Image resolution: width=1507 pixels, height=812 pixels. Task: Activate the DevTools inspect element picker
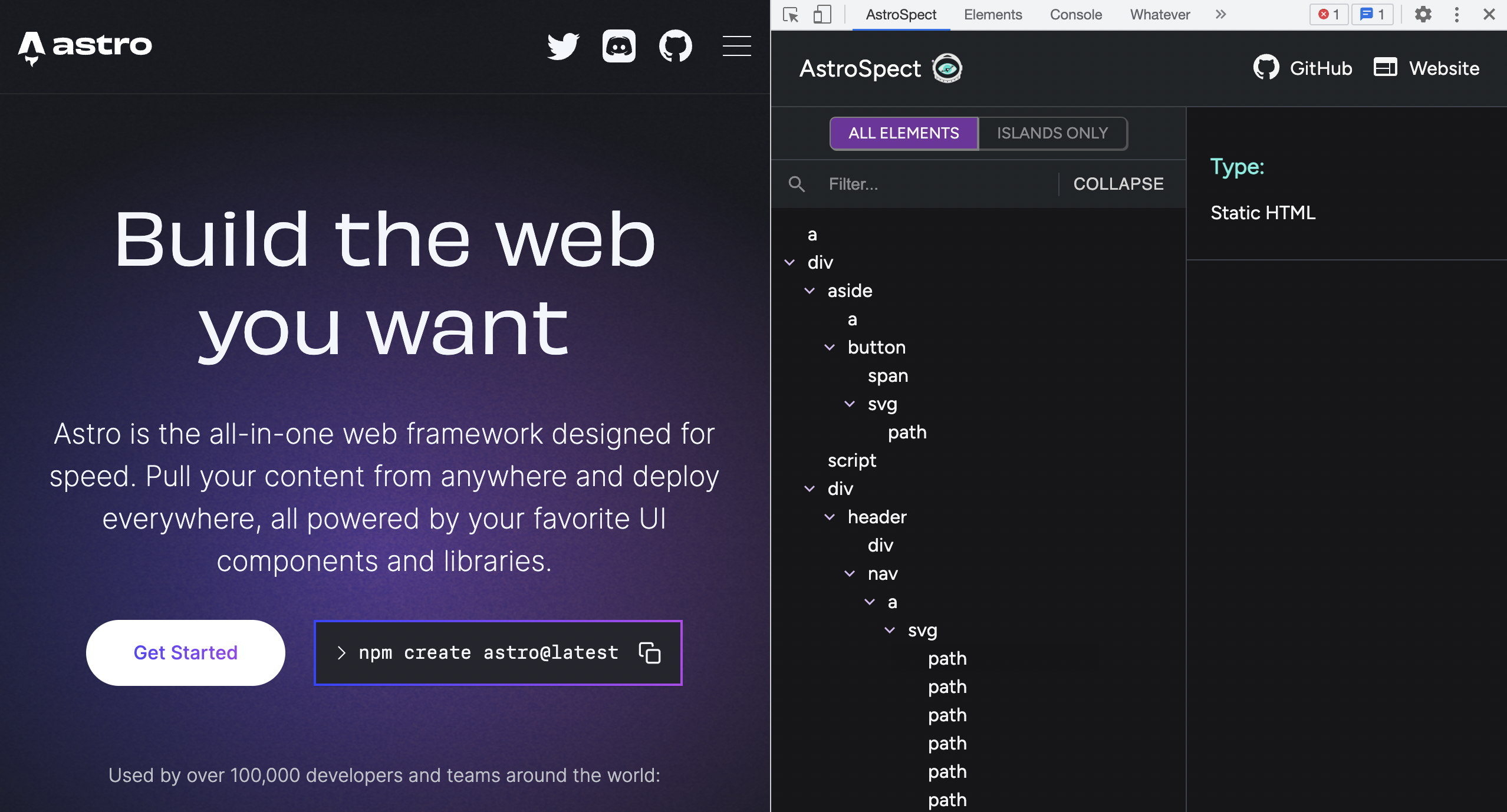[x=791, y=14]
